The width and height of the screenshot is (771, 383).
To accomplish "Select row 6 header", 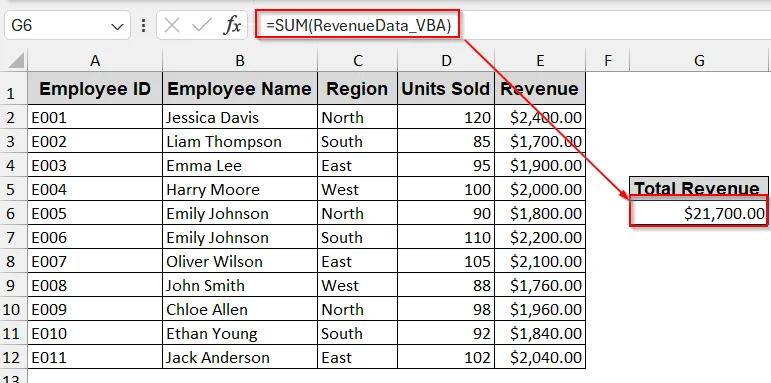I will 13,213.
